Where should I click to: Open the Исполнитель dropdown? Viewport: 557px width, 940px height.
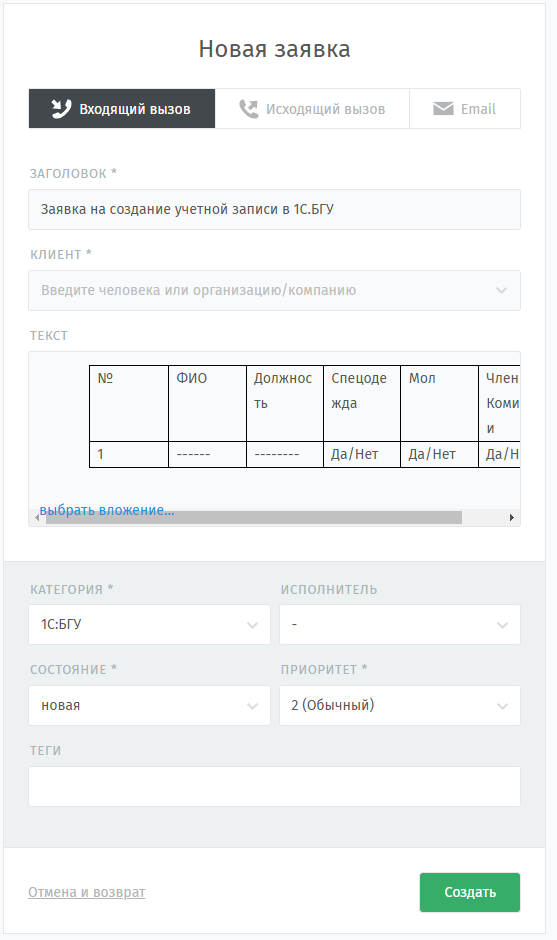[x=400, y=625]
